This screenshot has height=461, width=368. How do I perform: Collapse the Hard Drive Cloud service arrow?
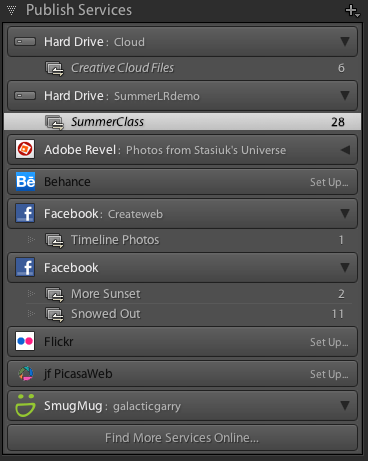click(345, 41)
